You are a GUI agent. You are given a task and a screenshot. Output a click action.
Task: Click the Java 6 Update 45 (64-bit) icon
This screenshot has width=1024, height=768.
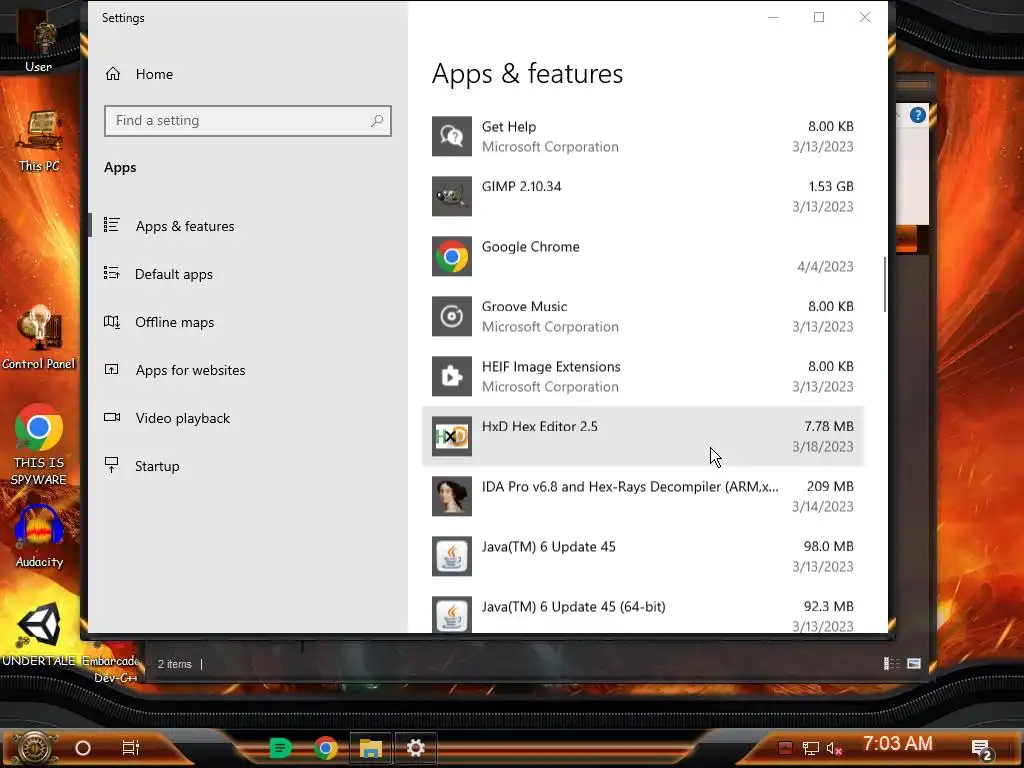451,615
